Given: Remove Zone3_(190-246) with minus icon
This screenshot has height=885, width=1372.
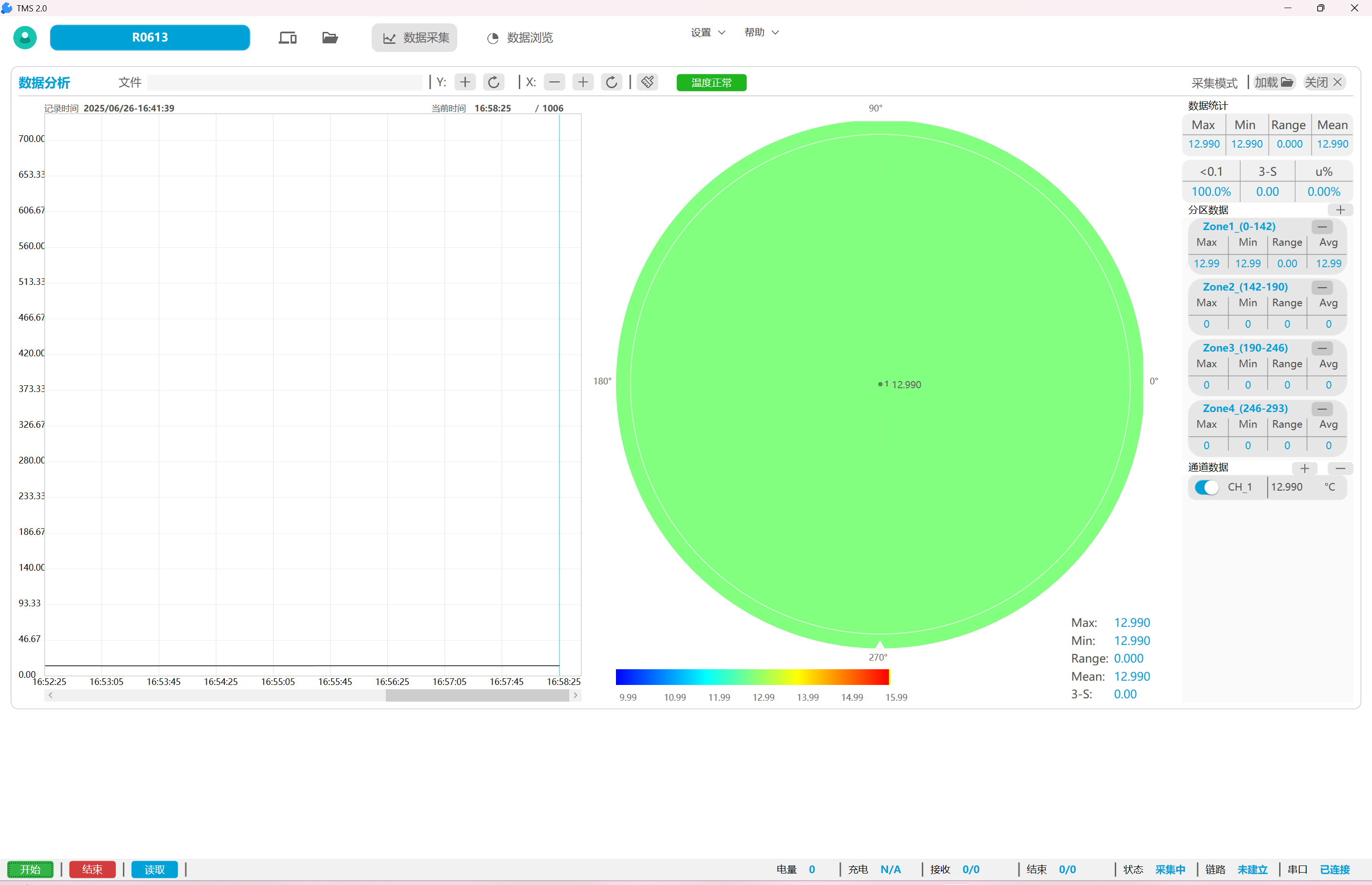Looking at the screenshot, I should click(x=1322, y=348).
